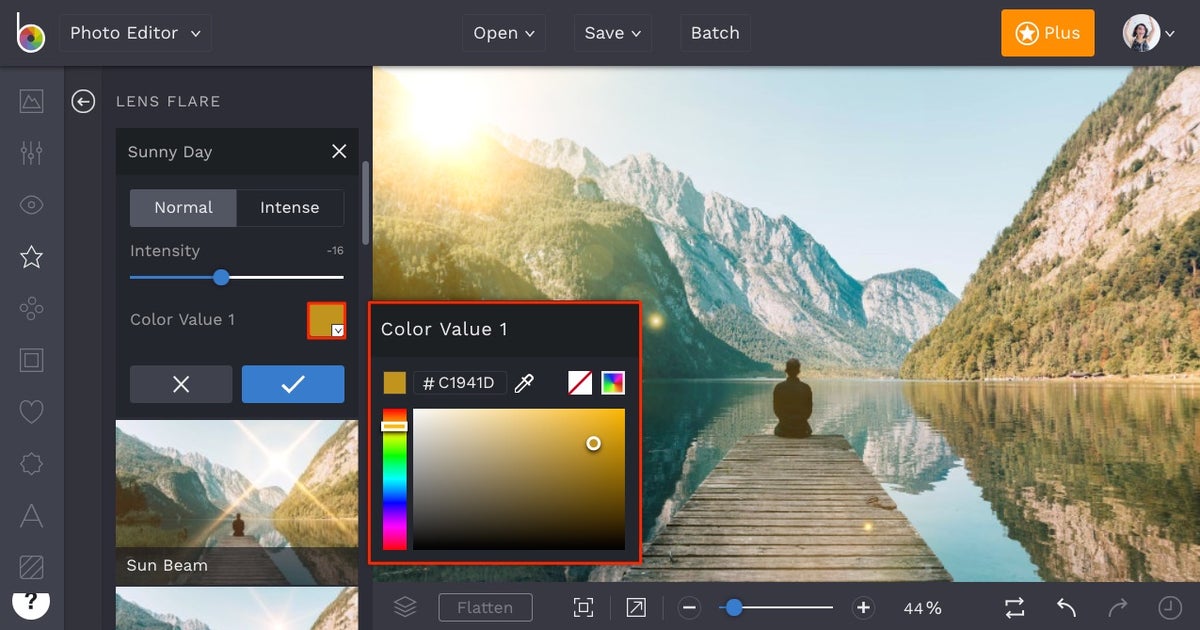
Task: Open the Photo Editor dropdown
Action: [135, 32]
